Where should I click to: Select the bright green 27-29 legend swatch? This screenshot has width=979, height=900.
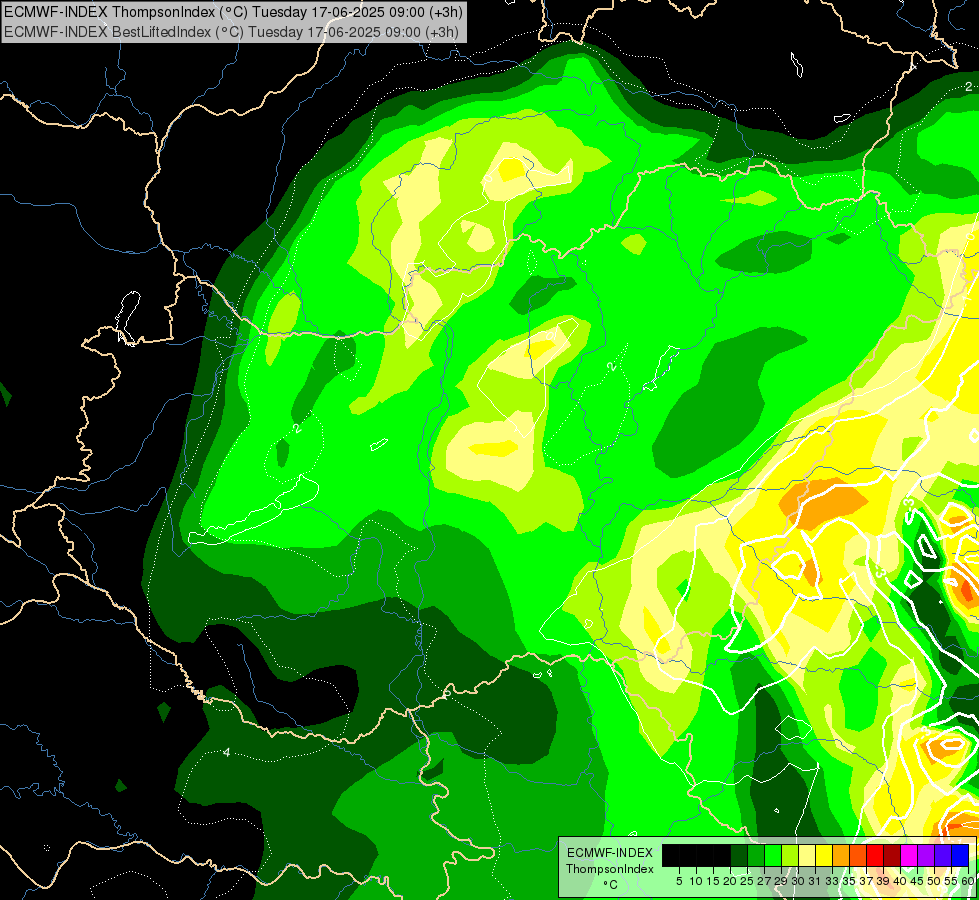(773, 855)
